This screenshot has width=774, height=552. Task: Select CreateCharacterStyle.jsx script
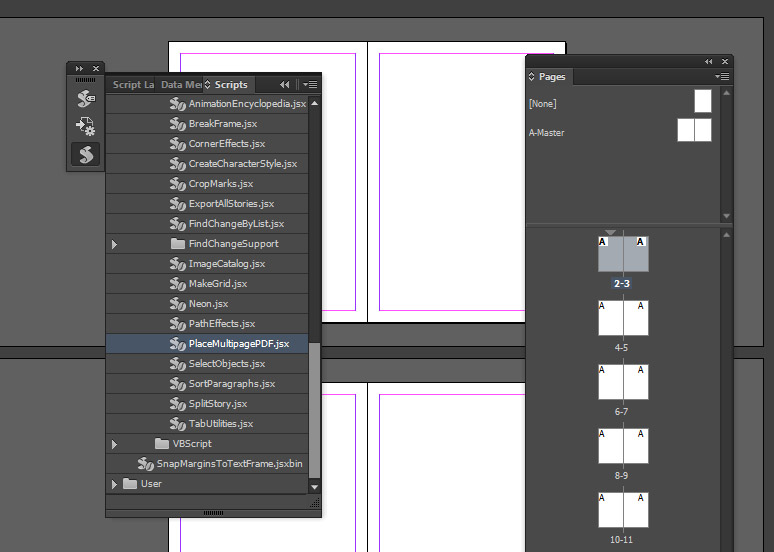[207, 164]
